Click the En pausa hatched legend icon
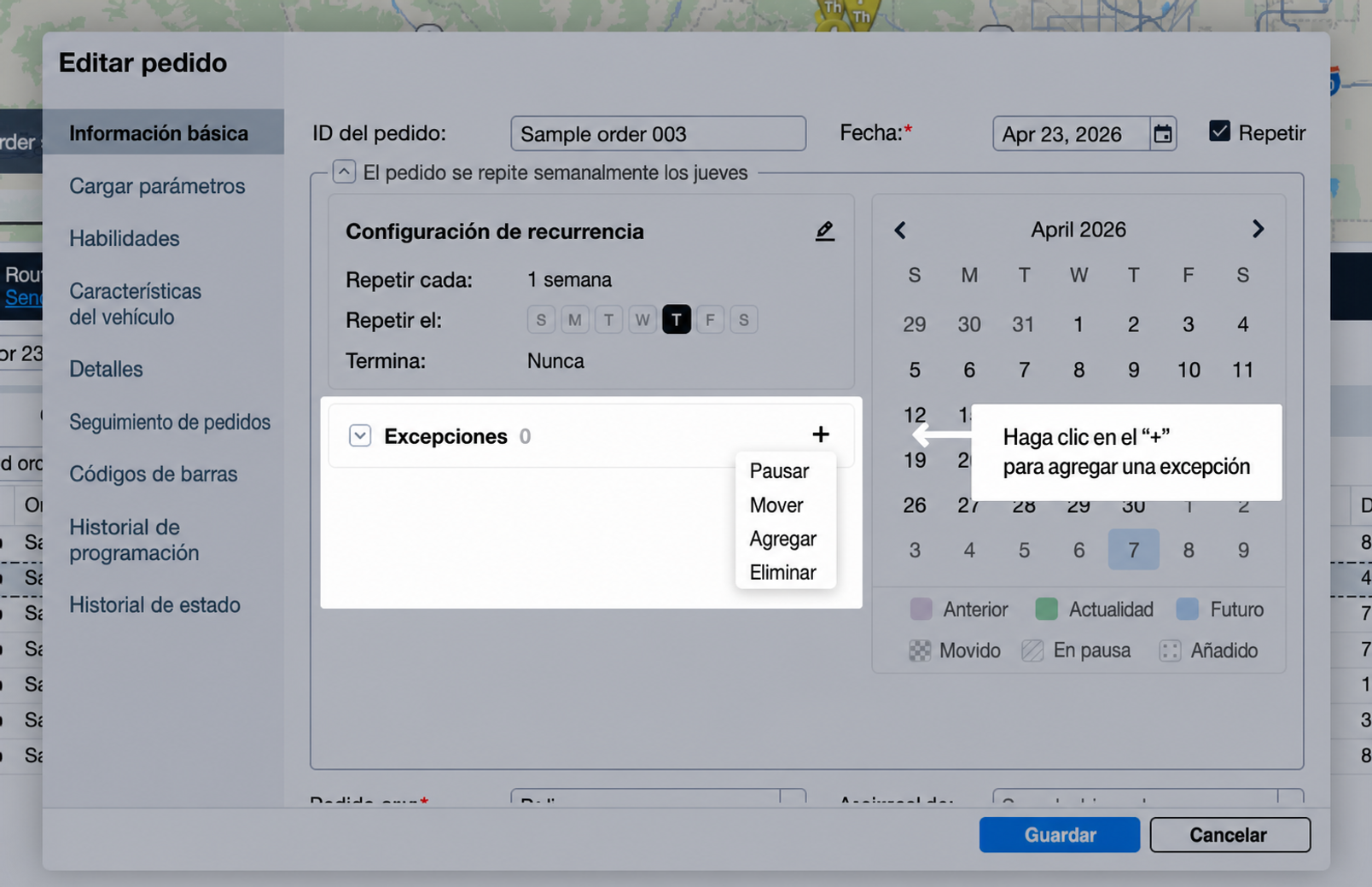Screen dimensions: 1372x887 1032,651
